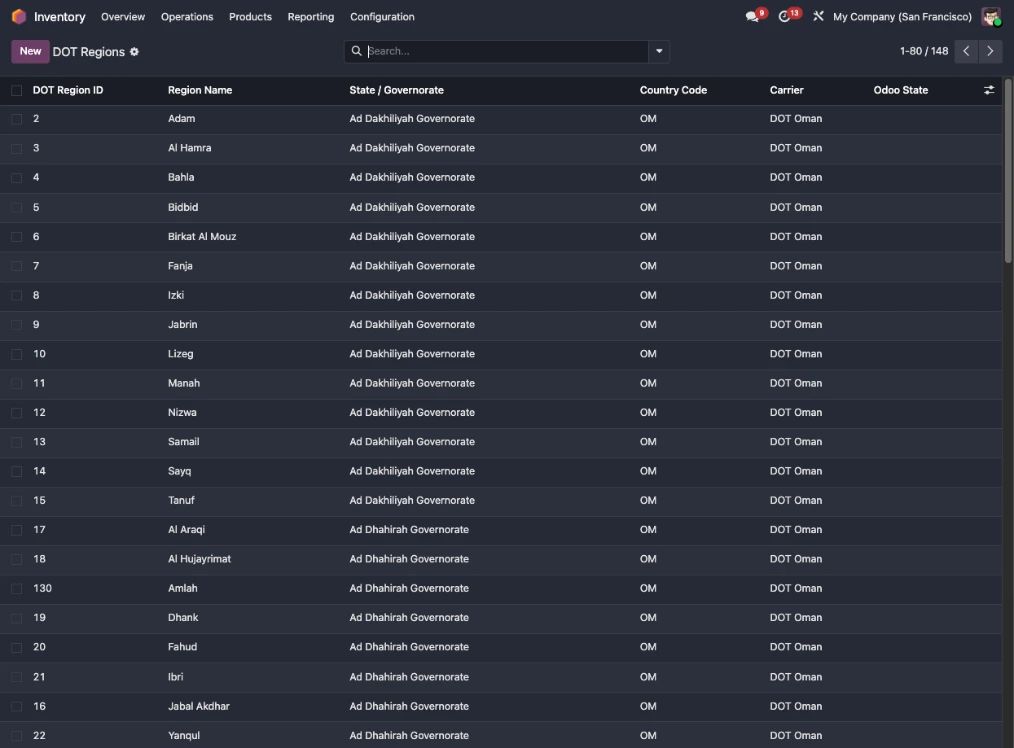
Task: Open the Configuration menu
Action: 382,16
